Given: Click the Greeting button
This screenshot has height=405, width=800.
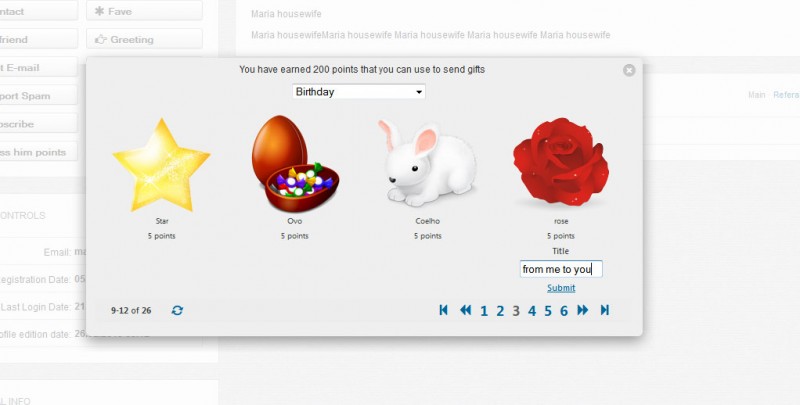Looking at the screenshot, I should click(144, 39).
